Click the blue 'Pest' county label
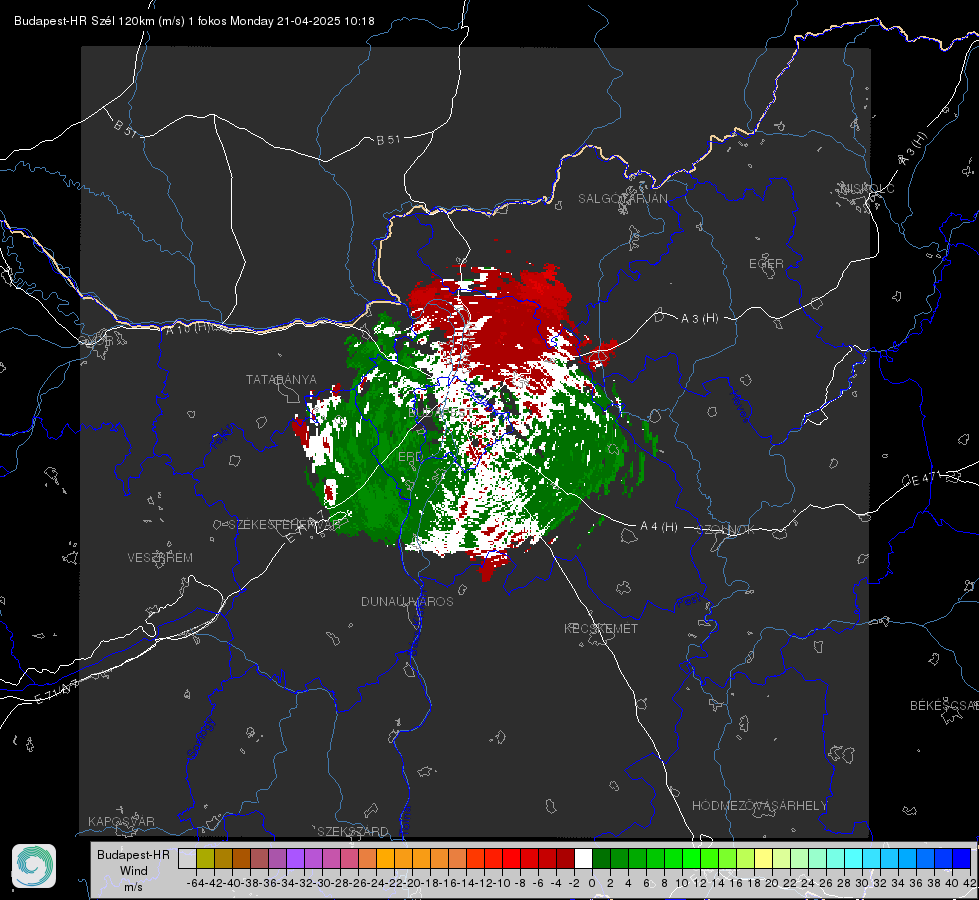 688,602
